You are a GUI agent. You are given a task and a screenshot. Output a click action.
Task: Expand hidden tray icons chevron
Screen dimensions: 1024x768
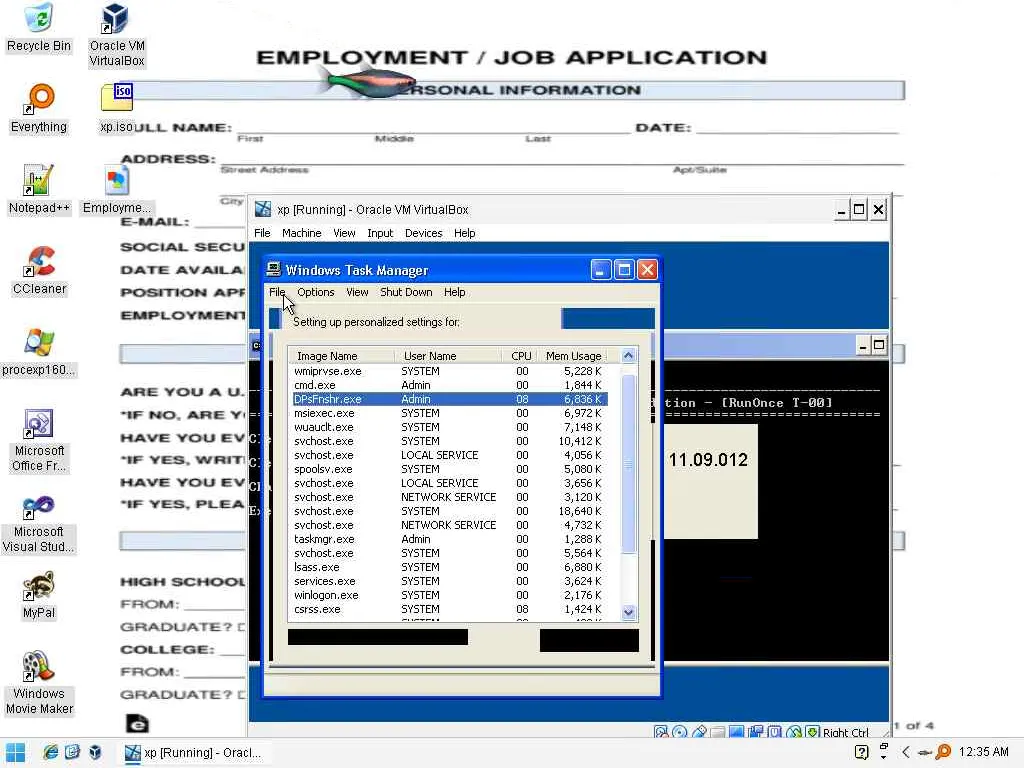pos(905,752)
